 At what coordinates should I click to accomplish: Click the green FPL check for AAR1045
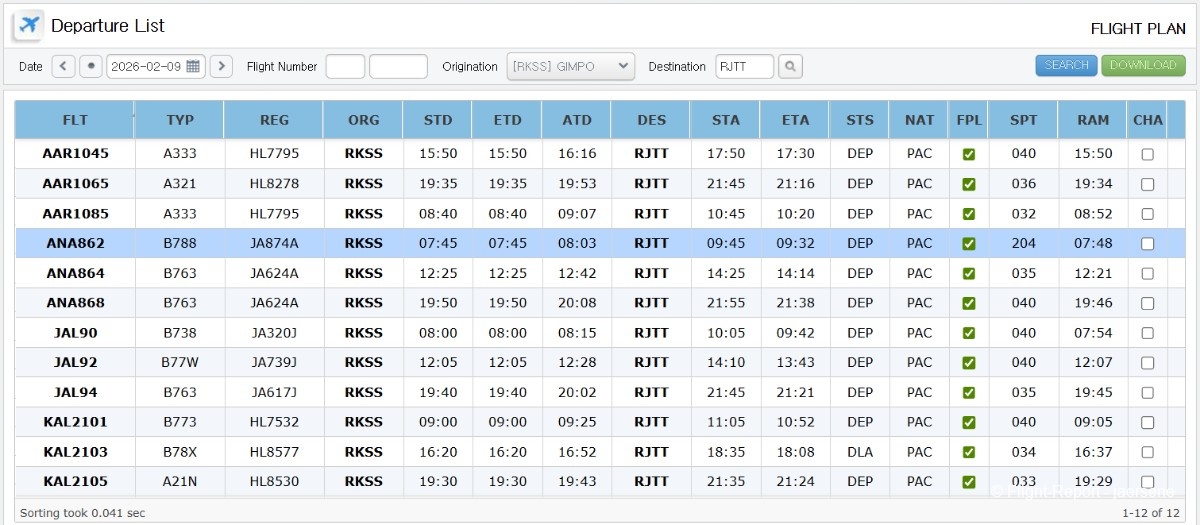968,154
